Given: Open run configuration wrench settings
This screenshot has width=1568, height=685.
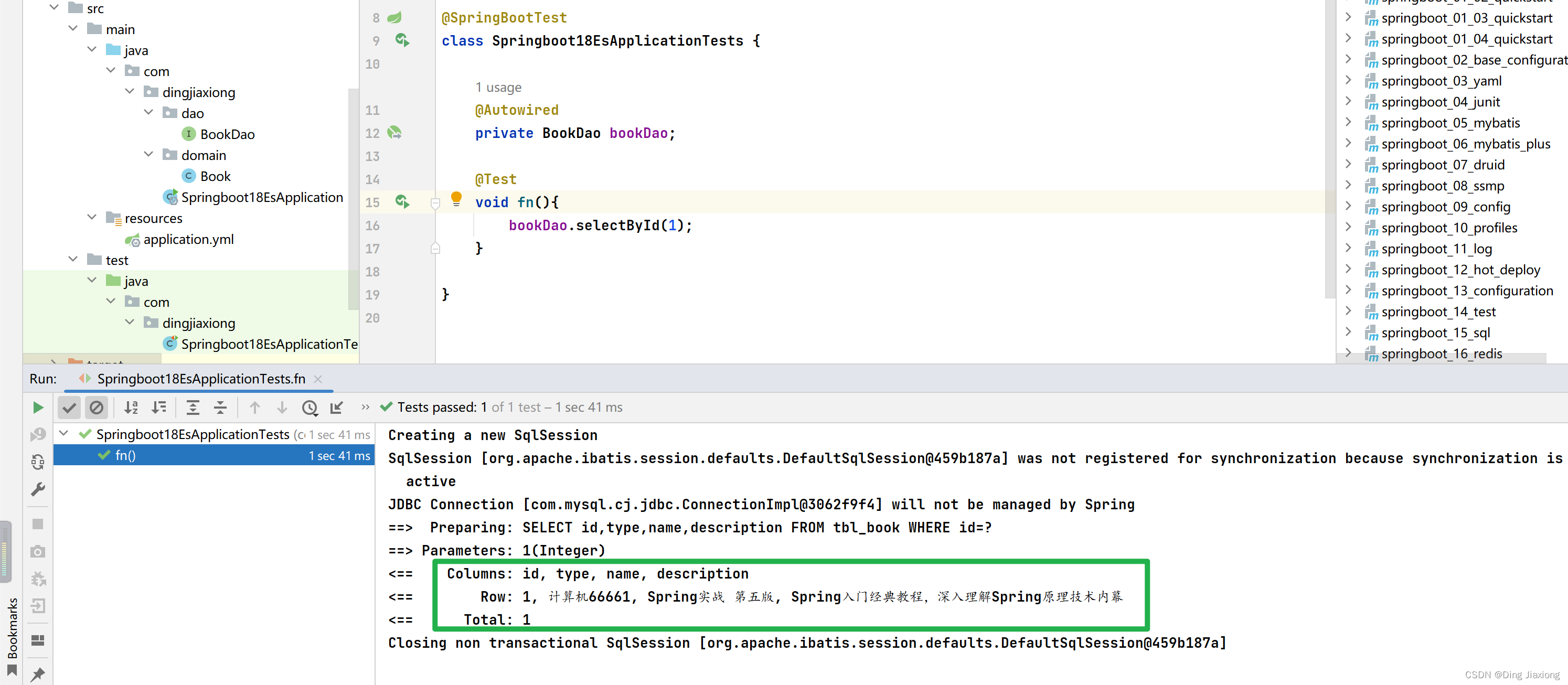Looking at the screenshot, I should coord(38,490).
